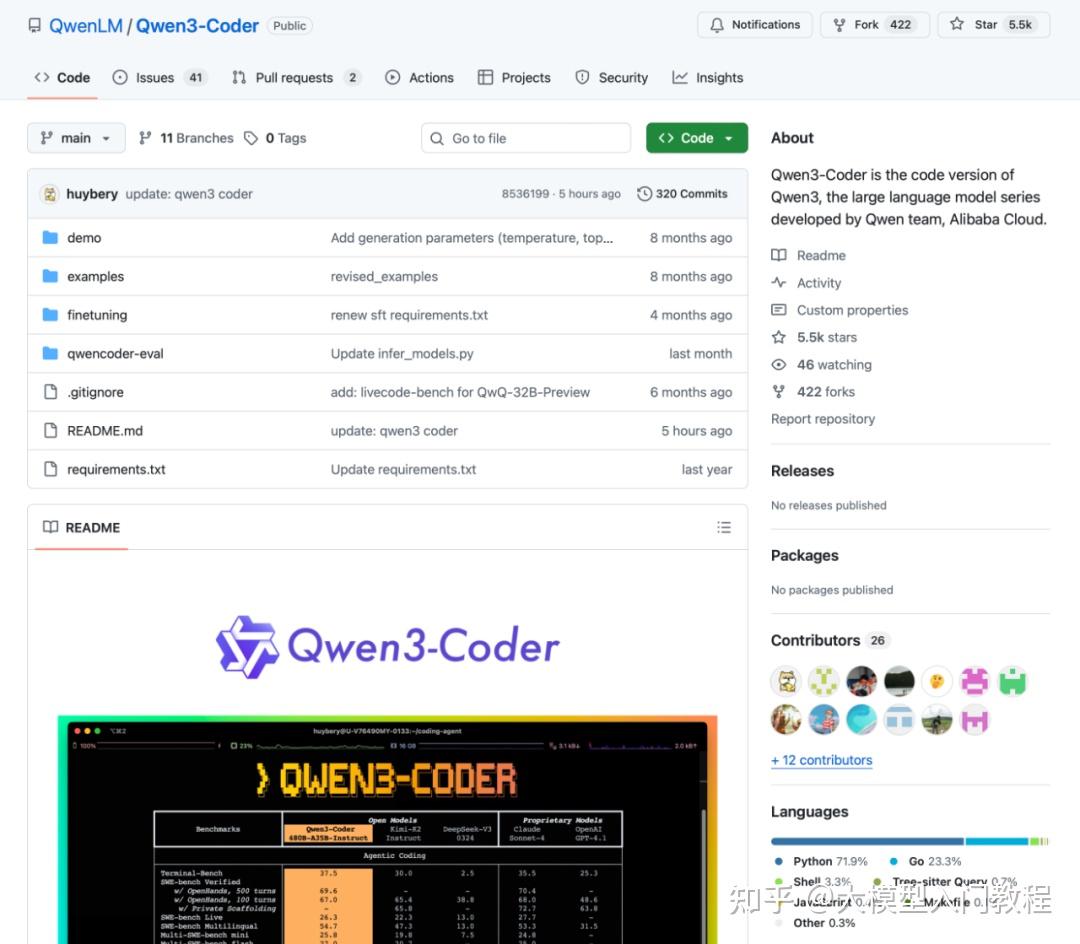Screen dimensions: 1080x944
Task: Click the Custom properties icon
Action: click(x=778, y=310)
